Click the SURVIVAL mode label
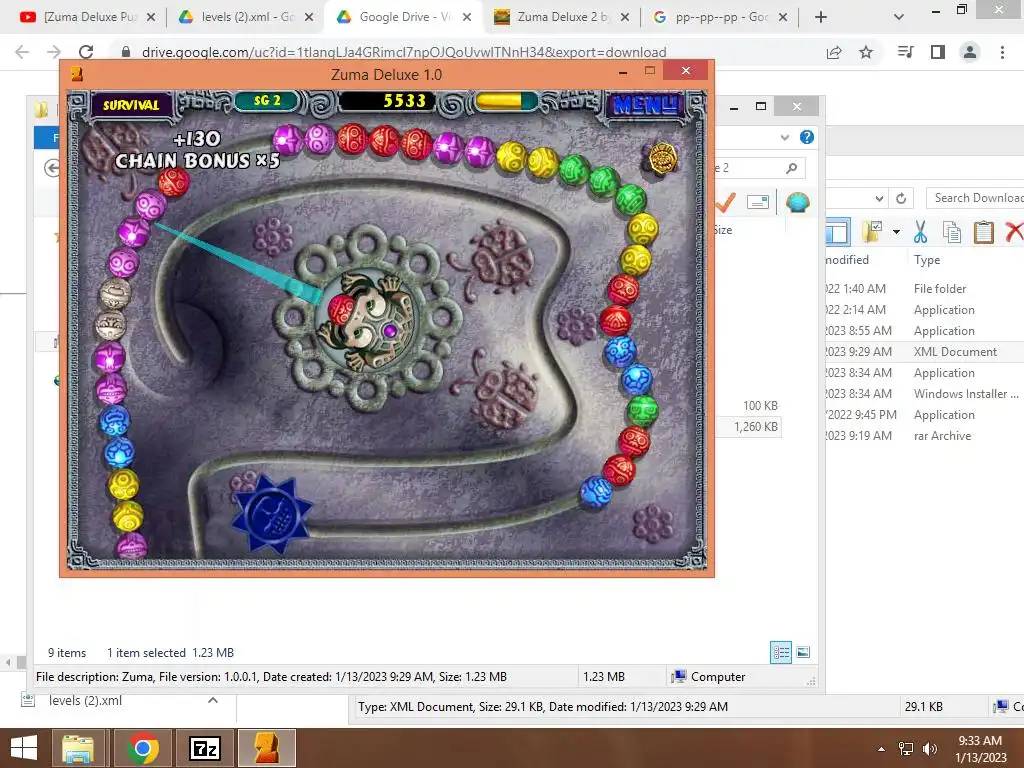The height and width of the screenshot is (768, 1024). [131, 104]
